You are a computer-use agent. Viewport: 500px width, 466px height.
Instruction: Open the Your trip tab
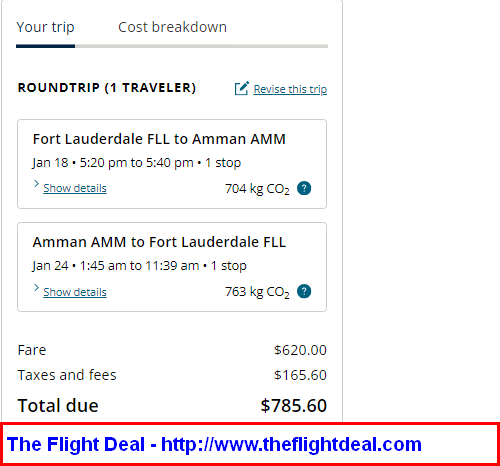(x=45, y=27)
